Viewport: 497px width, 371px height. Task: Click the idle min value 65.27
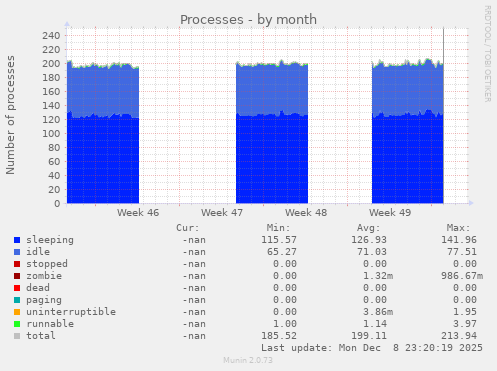[282, 252]
